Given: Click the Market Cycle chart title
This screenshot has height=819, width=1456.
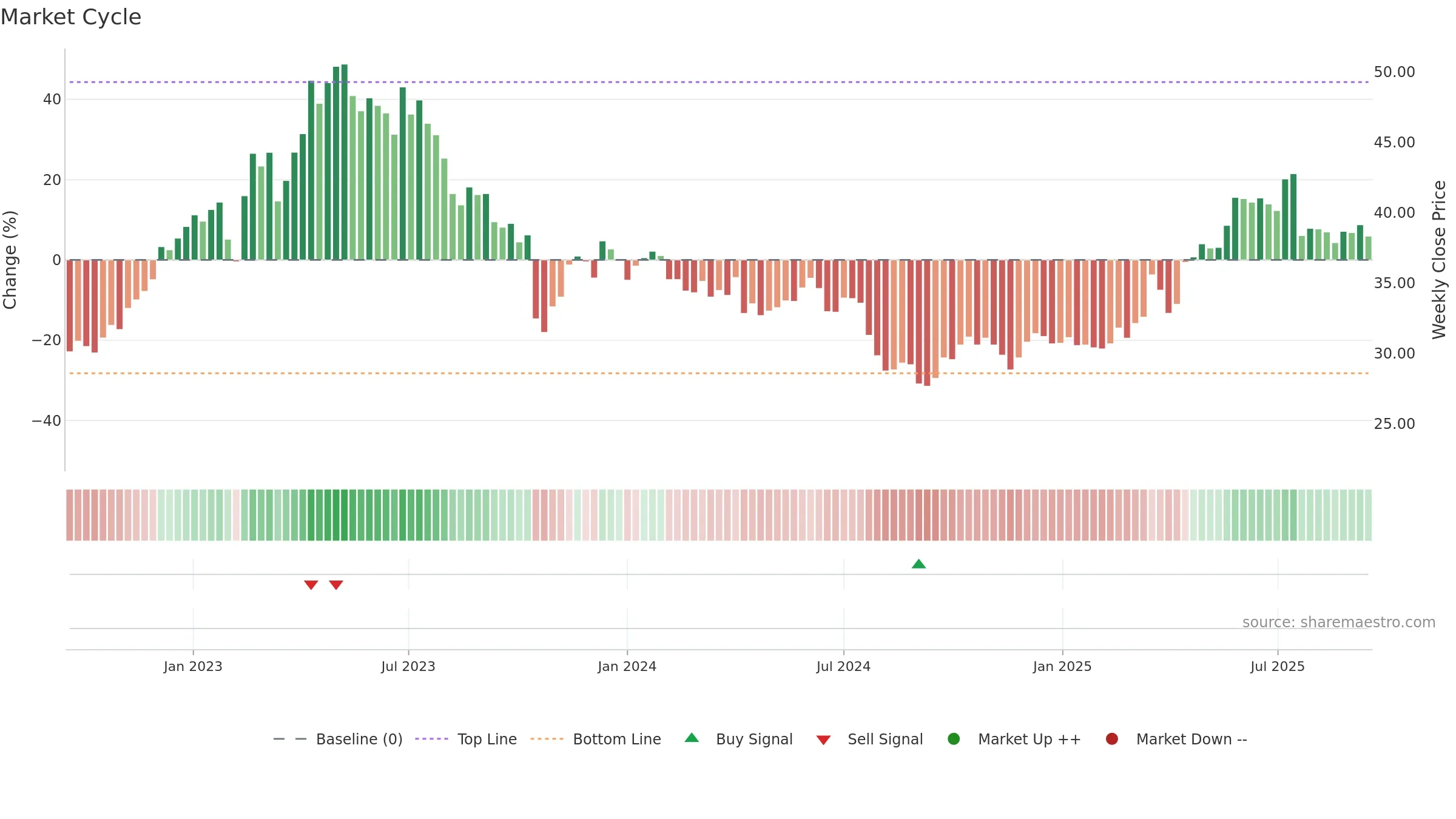Looking at the screenshot, I should tap(71, 17).
